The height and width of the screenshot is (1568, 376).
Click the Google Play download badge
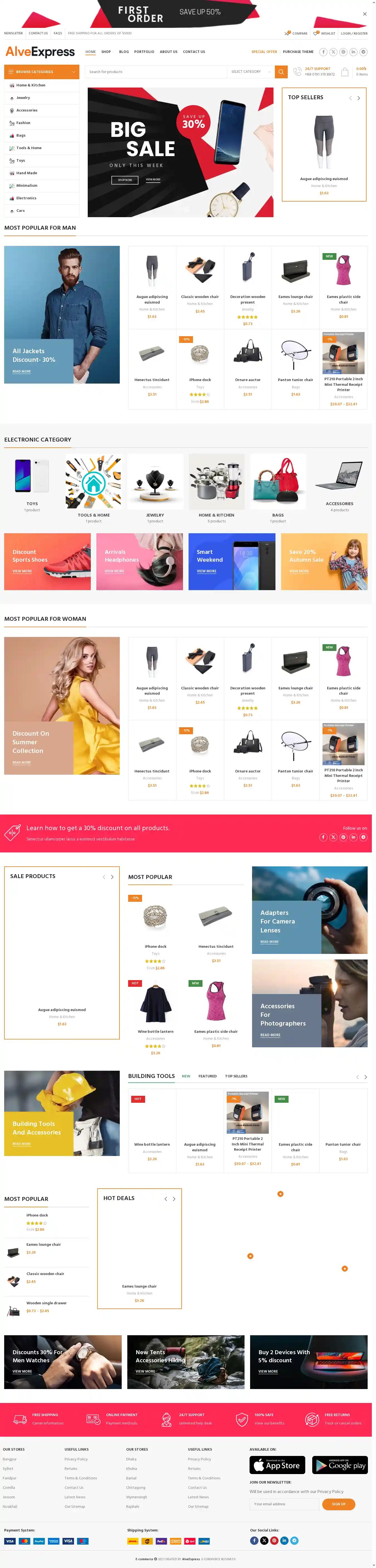point(340,1465)
